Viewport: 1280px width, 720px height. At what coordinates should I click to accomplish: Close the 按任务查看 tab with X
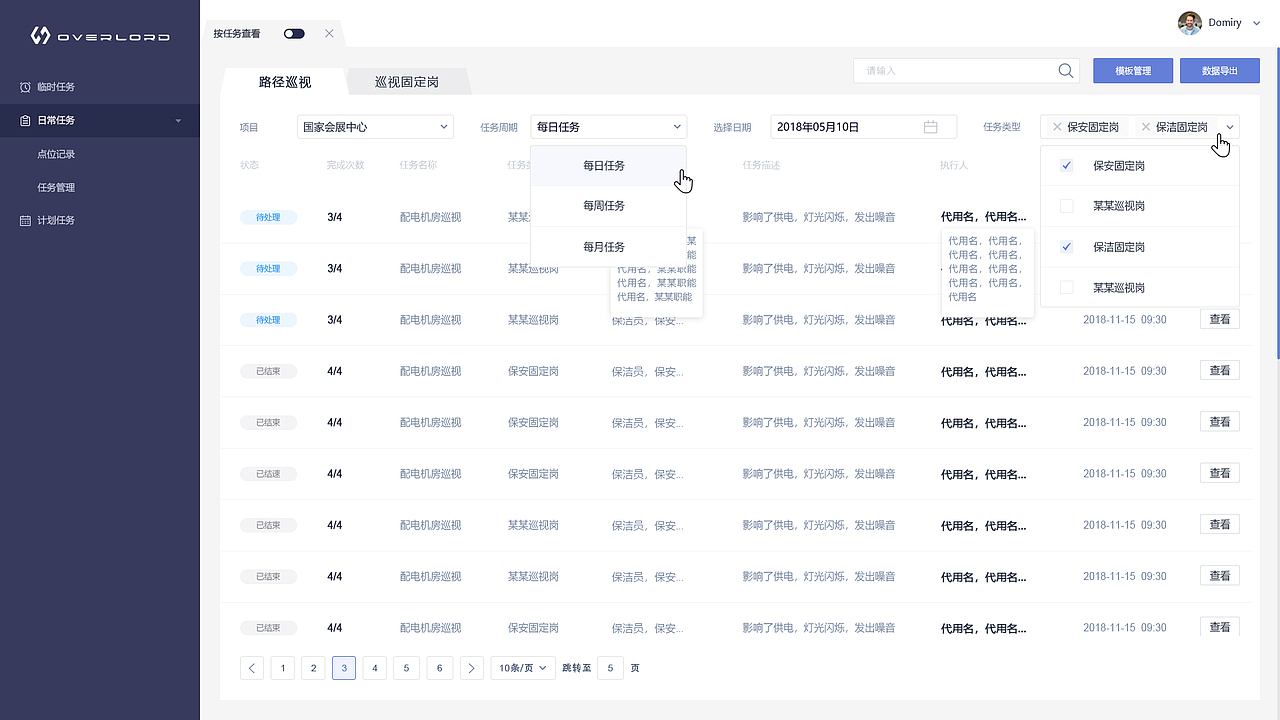(329, 34)
